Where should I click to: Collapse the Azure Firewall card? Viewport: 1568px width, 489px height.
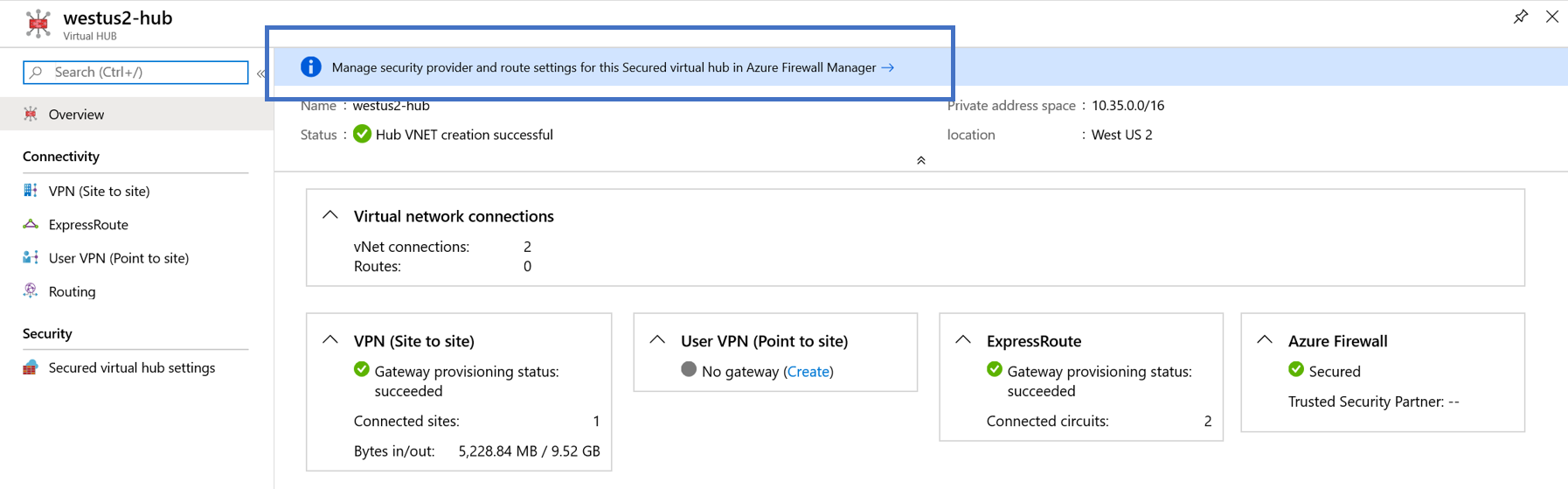[x=1265, y=340]
